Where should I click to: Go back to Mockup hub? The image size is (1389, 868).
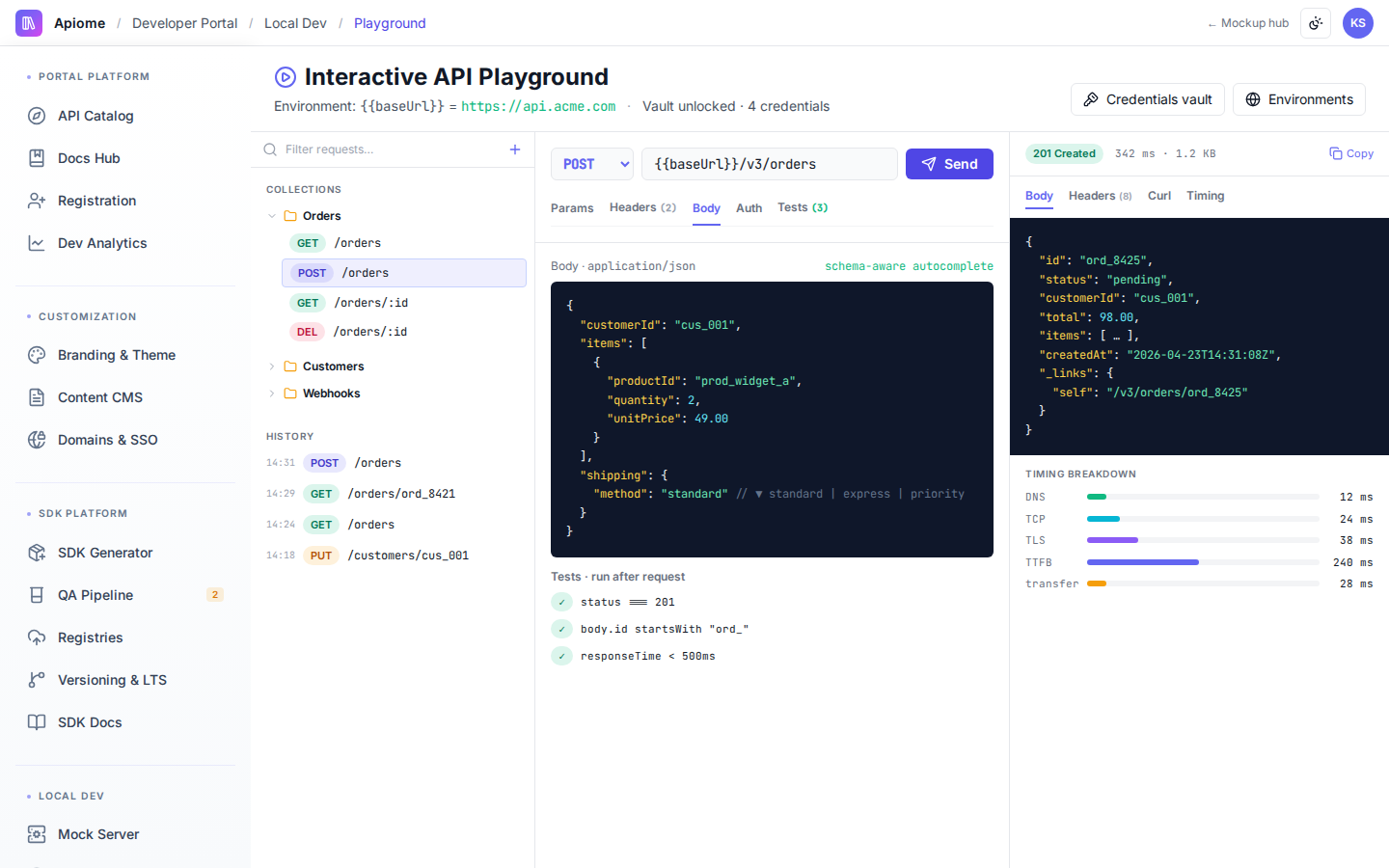tap(1248, 23)
